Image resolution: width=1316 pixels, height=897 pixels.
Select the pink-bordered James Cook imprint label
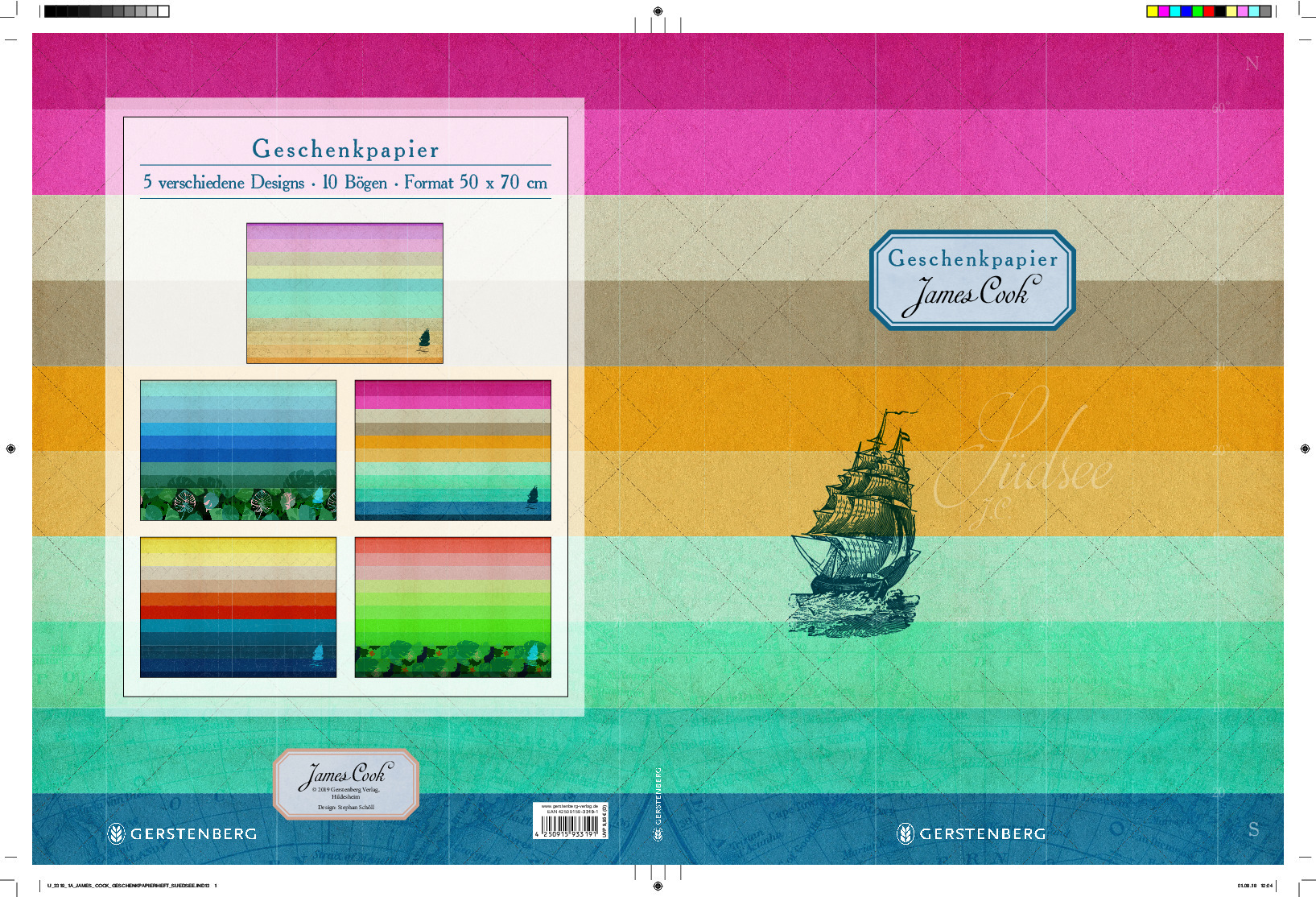(346, 783)
